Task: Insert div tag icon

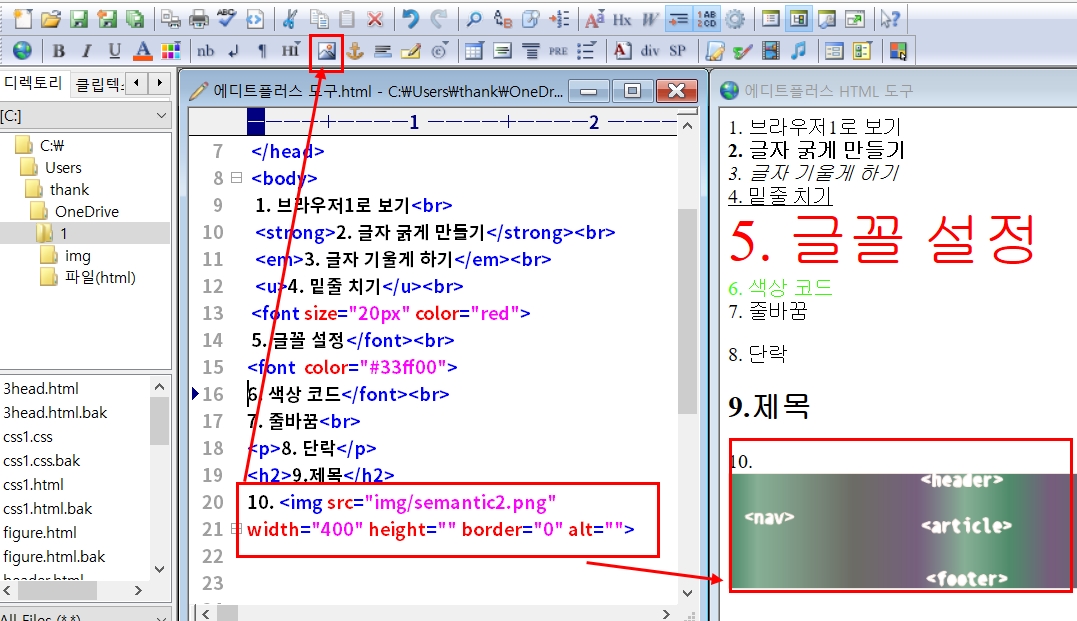Action: tap(650, 50)
